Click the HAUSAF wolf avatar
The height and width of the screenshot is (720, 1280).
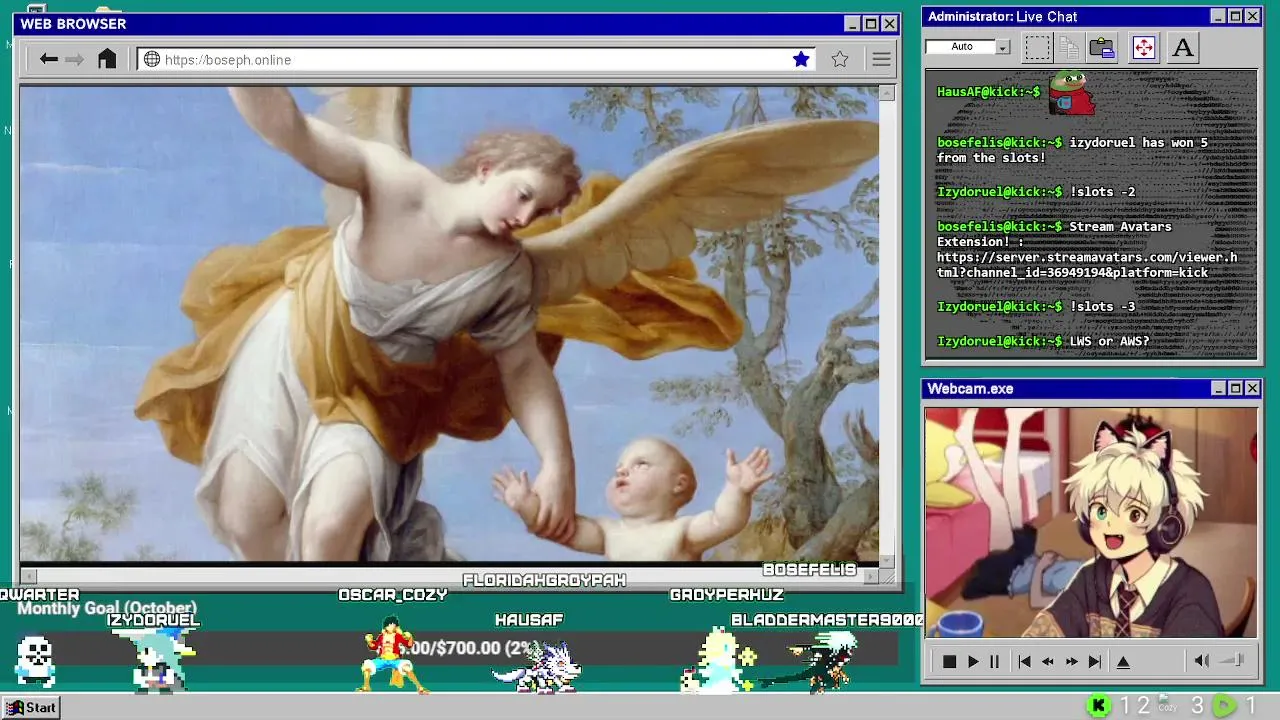536,666
